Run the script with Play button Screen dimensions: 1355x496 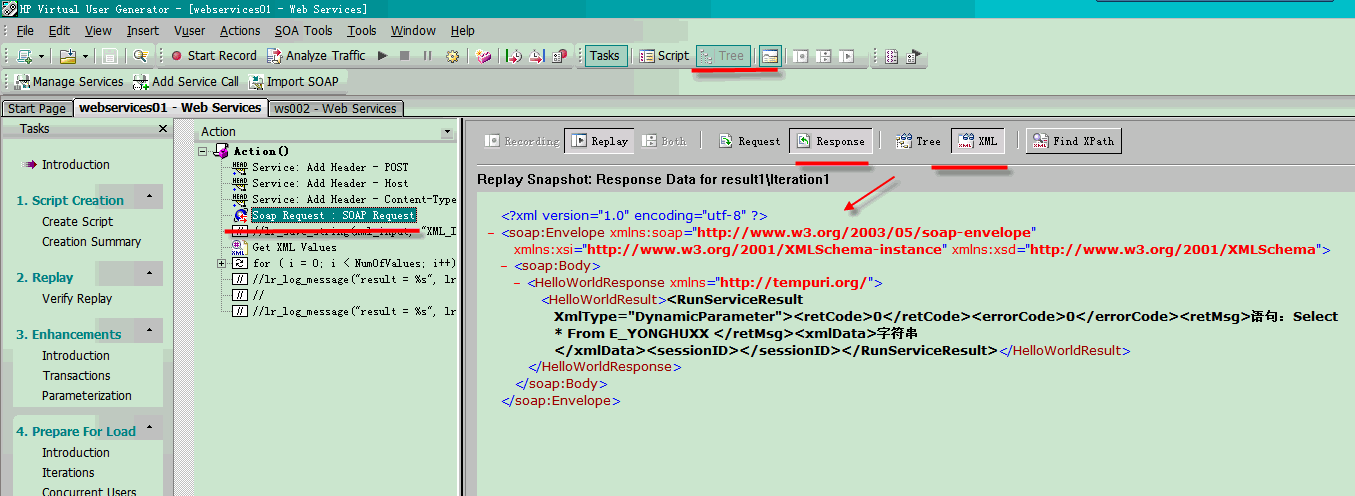[382, 56]
